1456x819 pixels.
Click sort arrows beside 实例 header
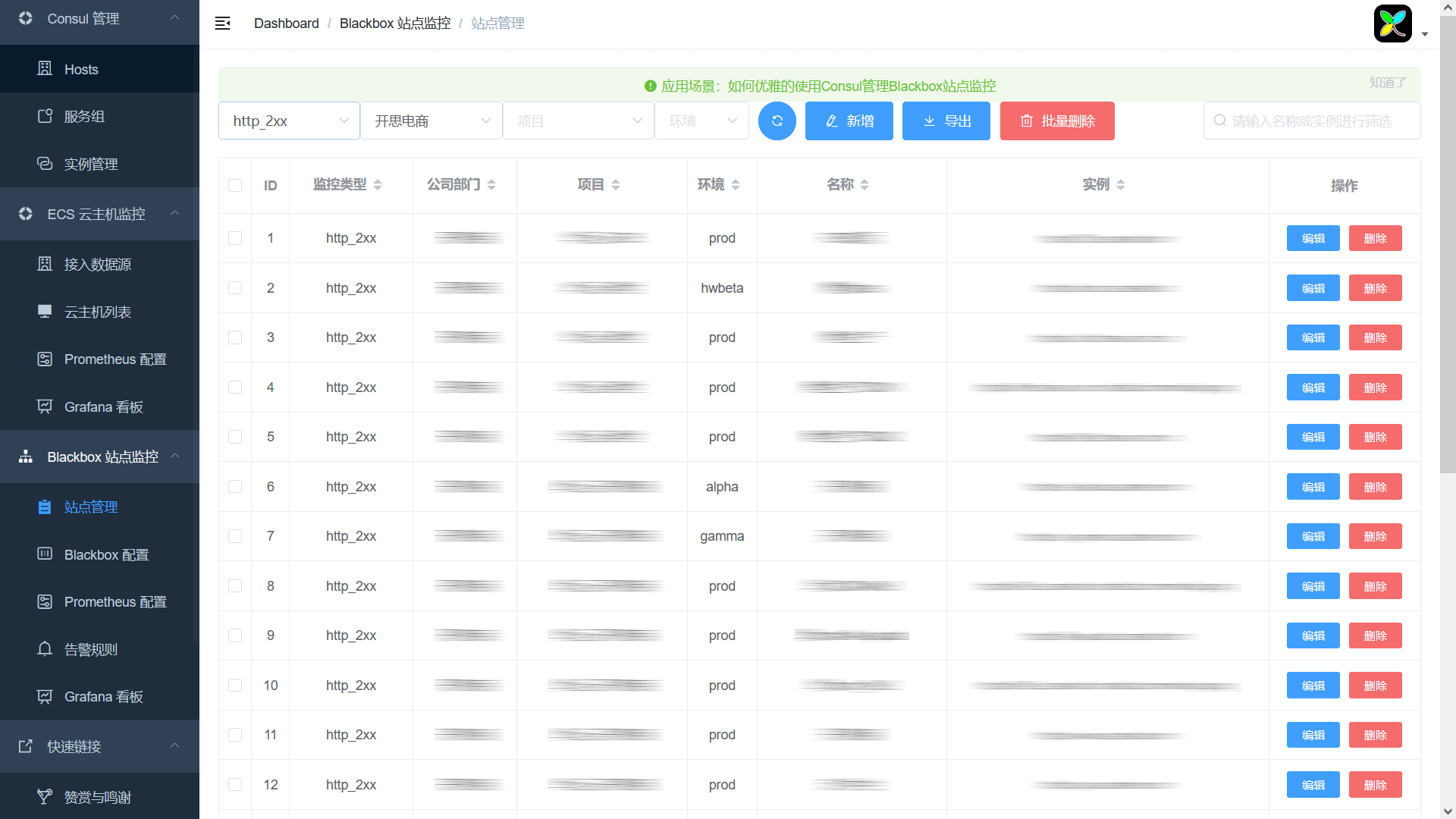point(1121,185)
